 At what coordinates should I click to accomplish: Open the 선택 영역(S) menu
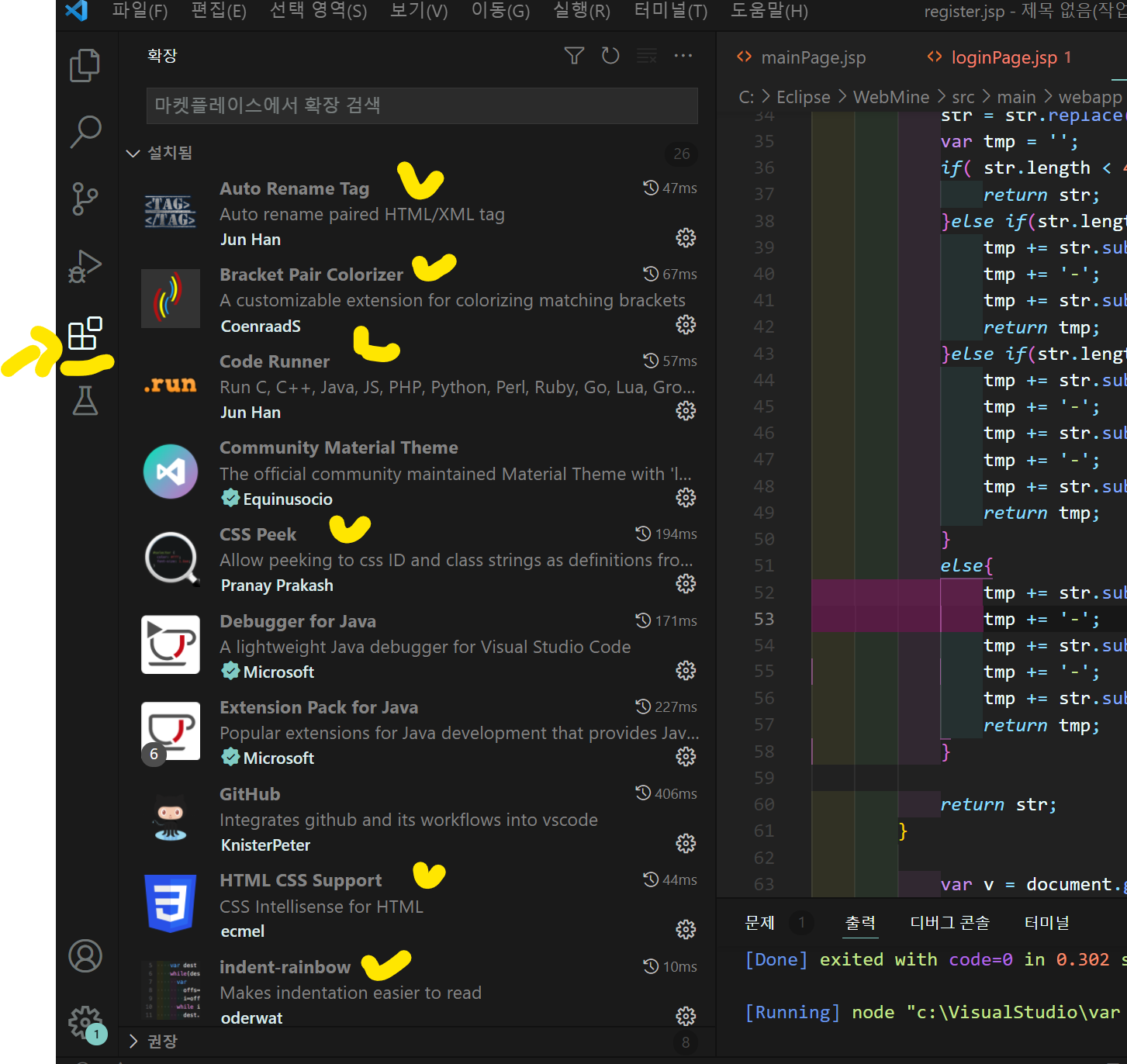(319, 11)
